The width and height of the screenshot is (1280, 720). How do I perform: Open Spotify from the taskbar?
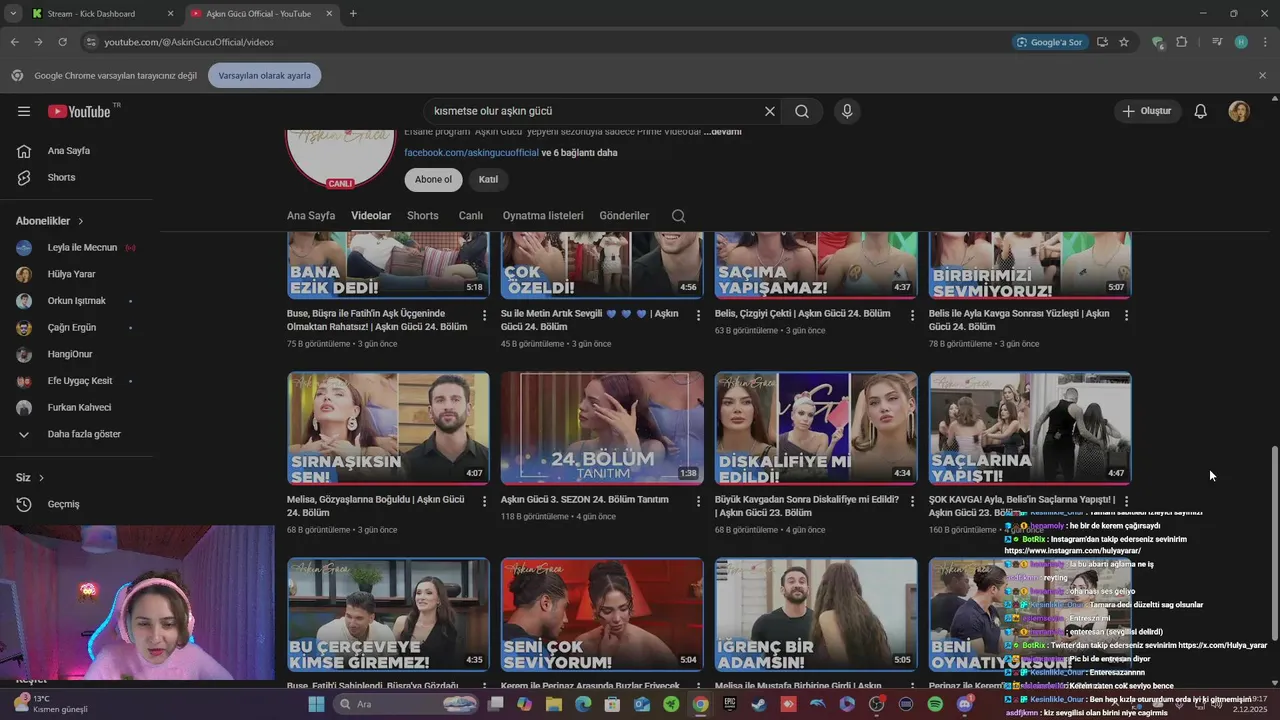(x=935, y=704)
